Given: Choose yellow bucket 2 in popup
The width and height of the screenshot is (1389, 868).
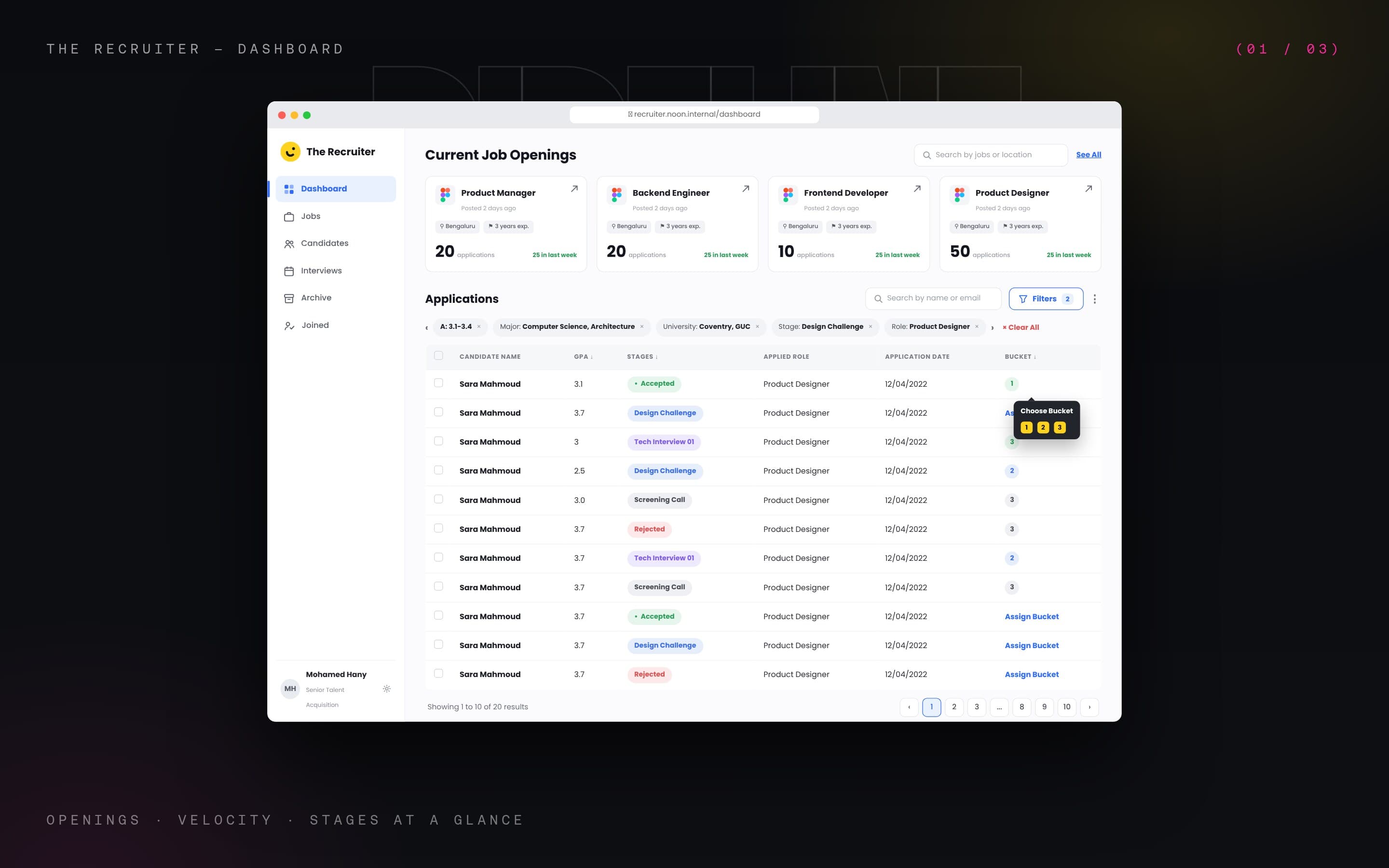Looking at the screenshot, I should click(1043, 427).
